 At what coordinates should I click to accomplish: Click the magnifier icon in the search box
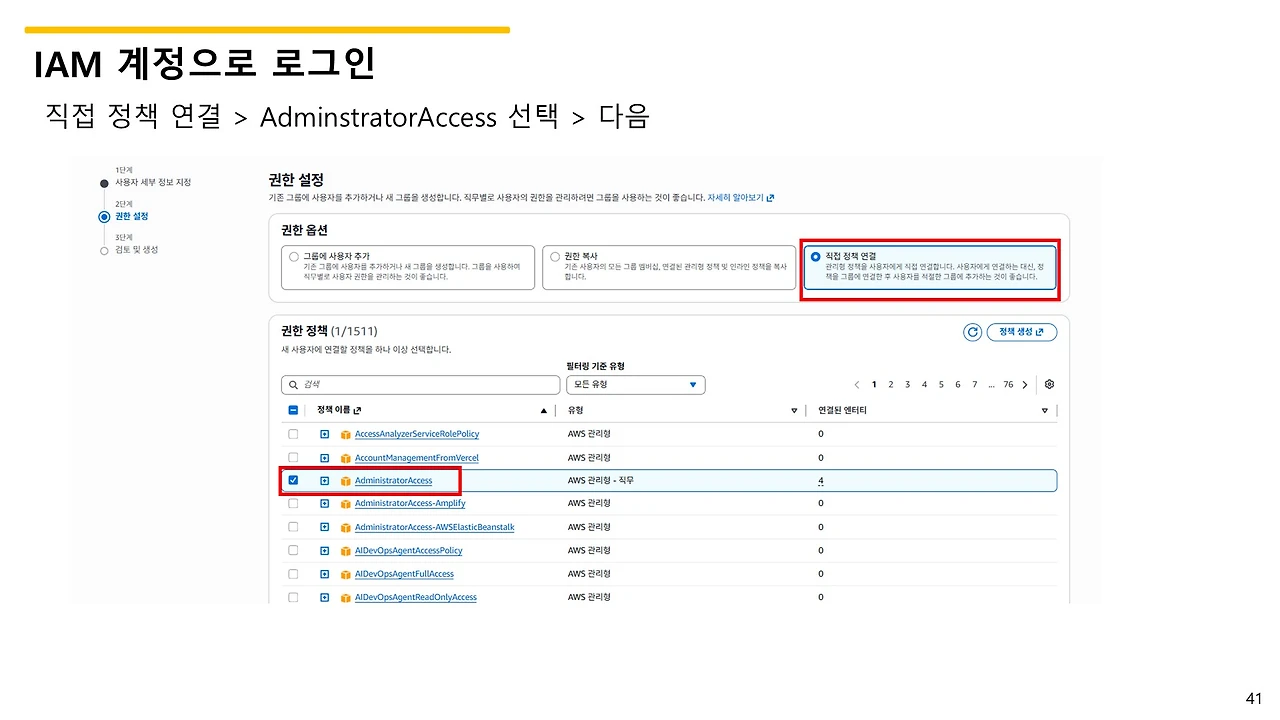(292, 384)
